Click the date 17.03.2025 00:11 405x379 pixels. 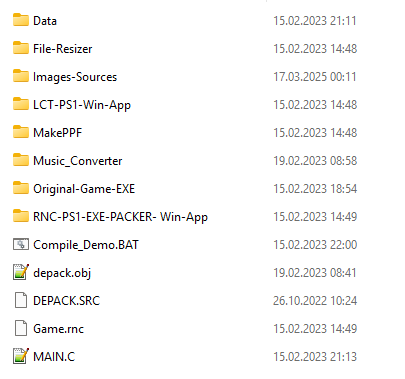click(x=315, y=77)
